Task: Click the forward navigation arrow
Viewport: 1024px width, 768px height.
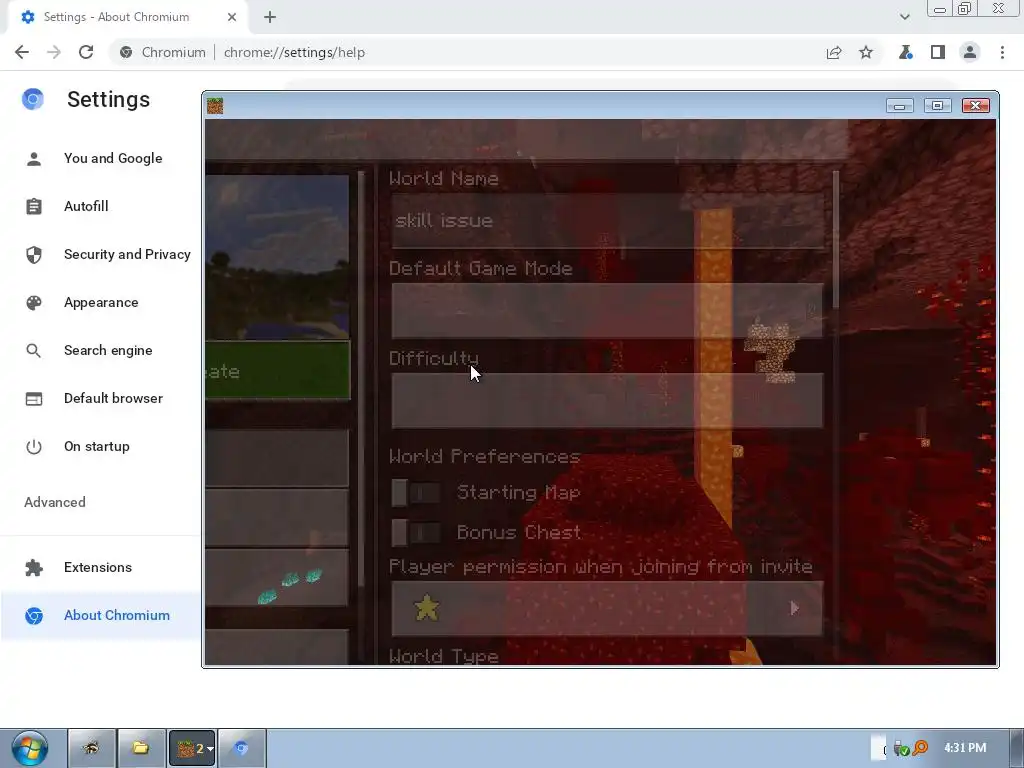Action: (54, 52)
